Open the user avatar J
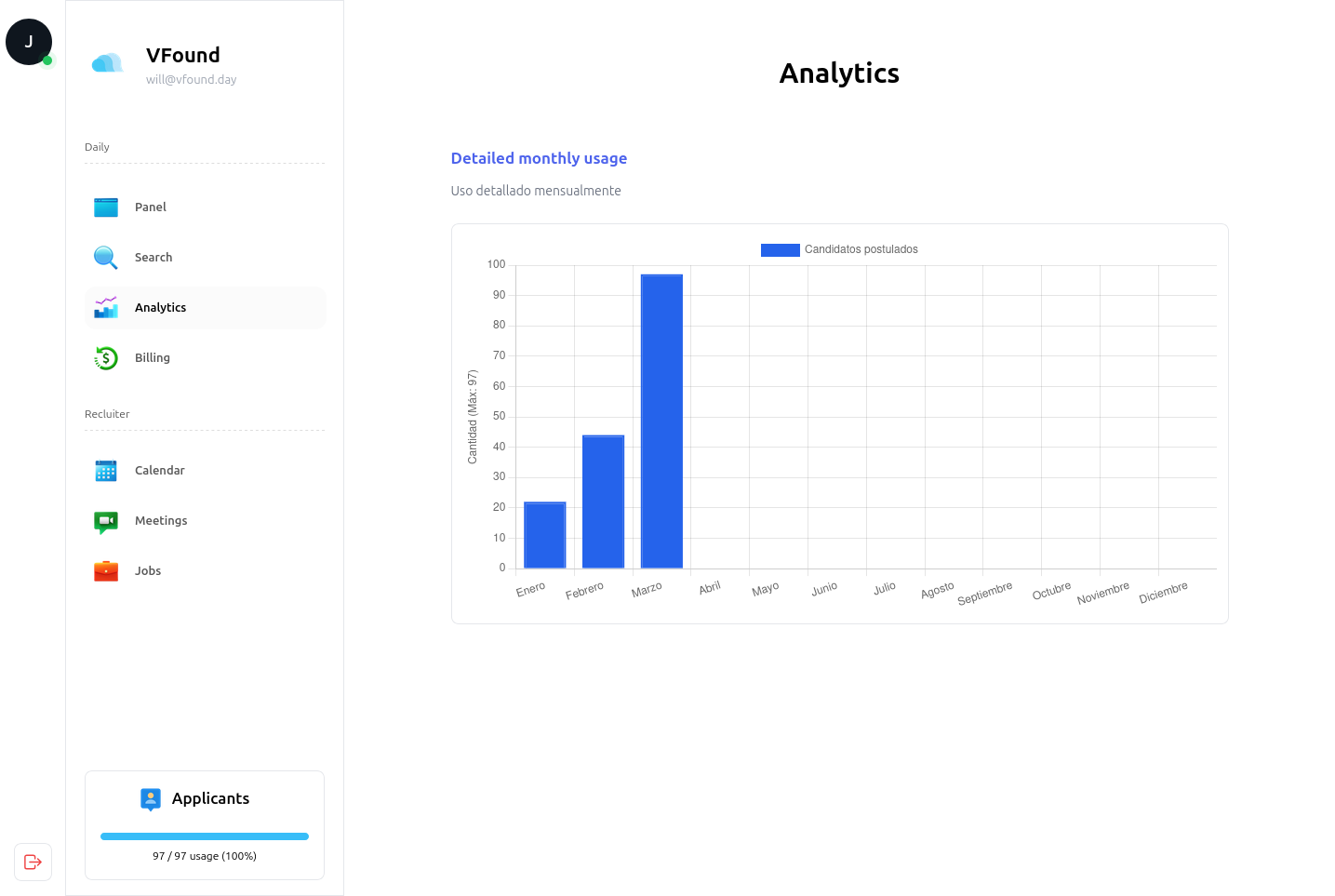Viewport: 1335px width, 896px height. tap(29, 42)
